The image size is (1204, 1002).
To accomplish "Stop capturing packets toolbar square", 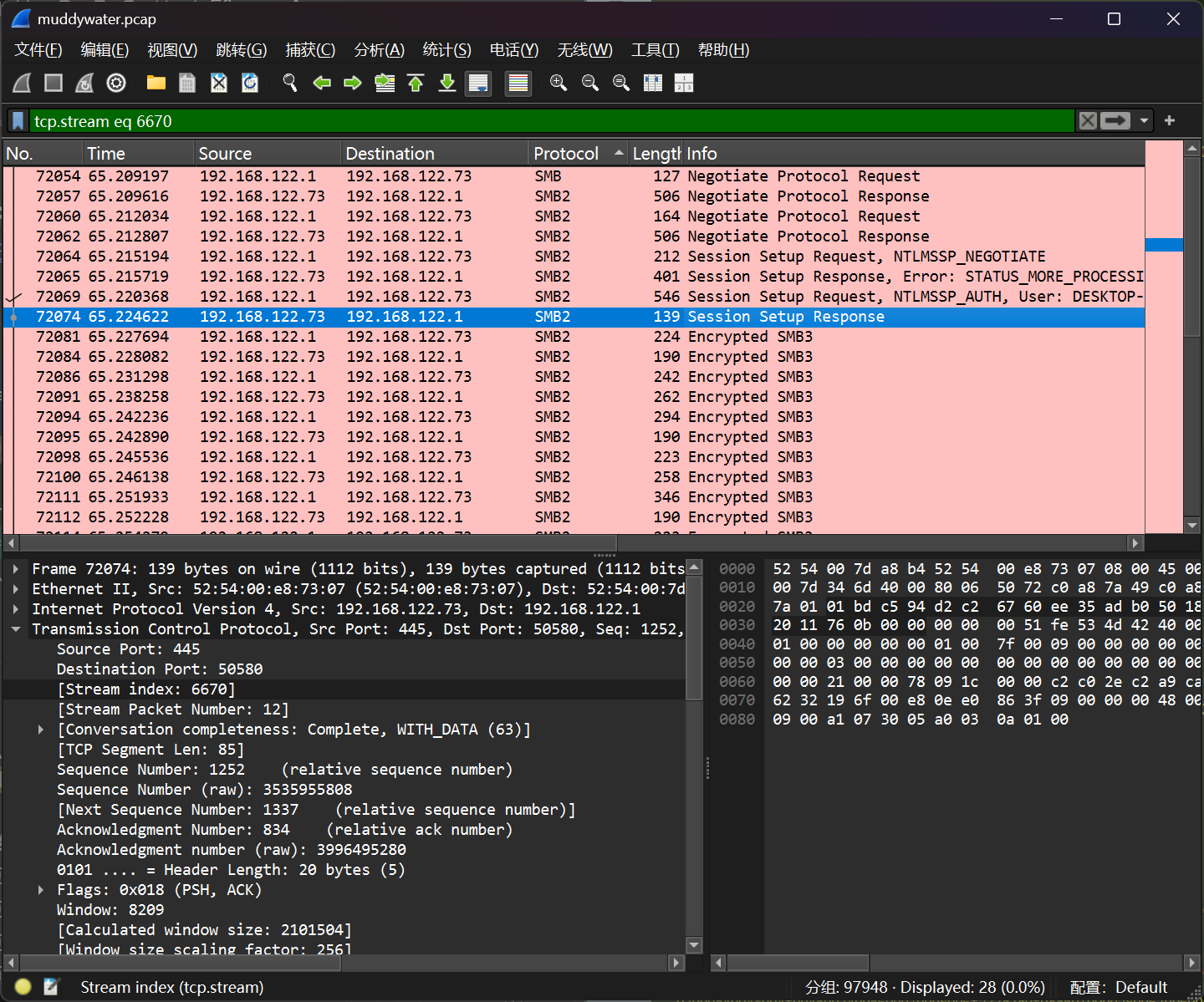I will click(54, 83).
